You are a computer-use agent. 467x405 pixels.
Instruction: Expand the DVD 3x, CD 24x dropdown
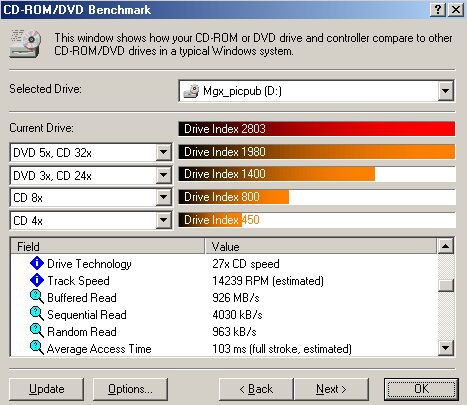163,175
